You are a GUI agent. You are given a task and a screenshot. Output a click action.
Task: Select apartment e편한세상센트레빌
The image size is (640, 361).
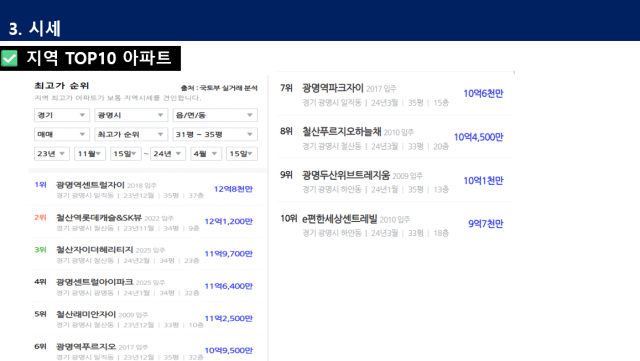[340, 219]
